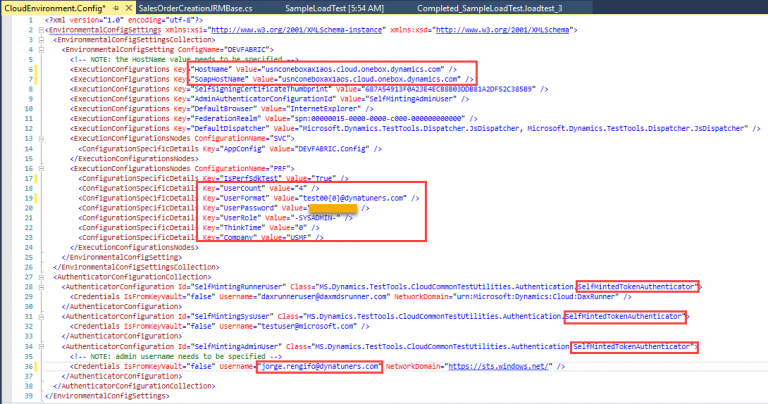Collapse the AuthenticatorConfigurationCollection node

coord(41,277)
